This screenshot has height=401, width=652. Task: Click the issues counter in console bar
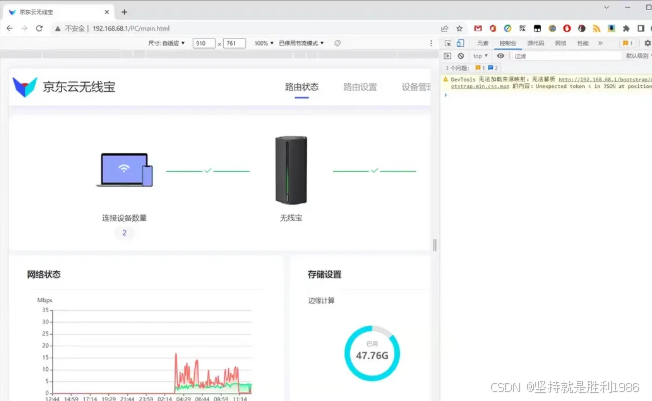pyautogui.click(x=472, y=68)
